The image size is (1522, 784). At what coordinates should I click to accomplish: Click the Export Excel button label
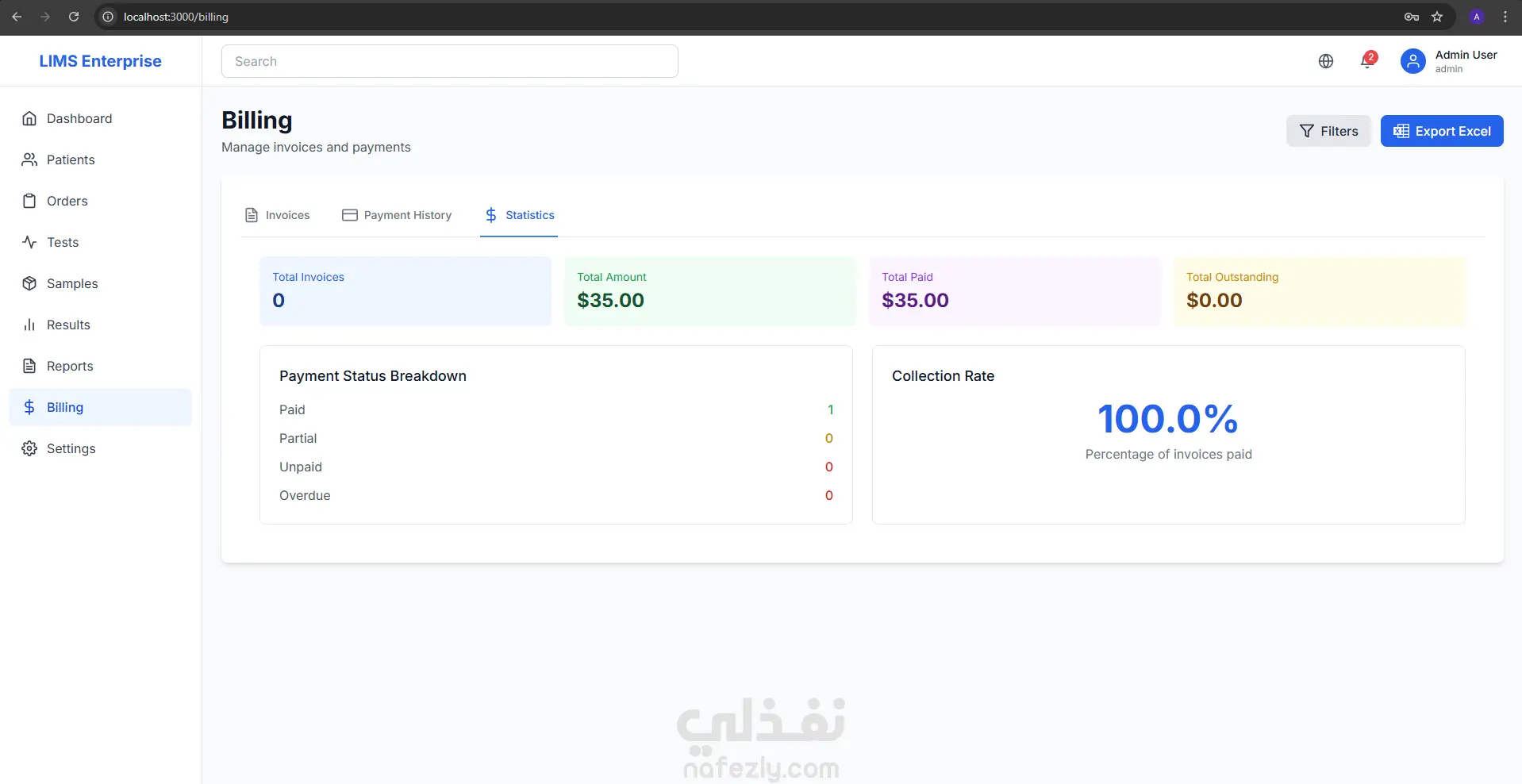pos(1453,131)
